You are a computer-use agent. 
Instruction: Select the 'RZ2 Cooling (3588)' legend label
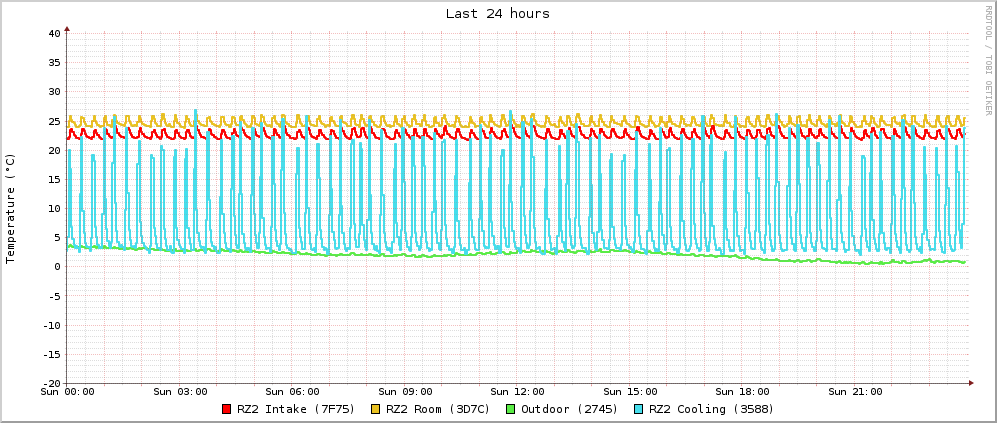(712, 409)
